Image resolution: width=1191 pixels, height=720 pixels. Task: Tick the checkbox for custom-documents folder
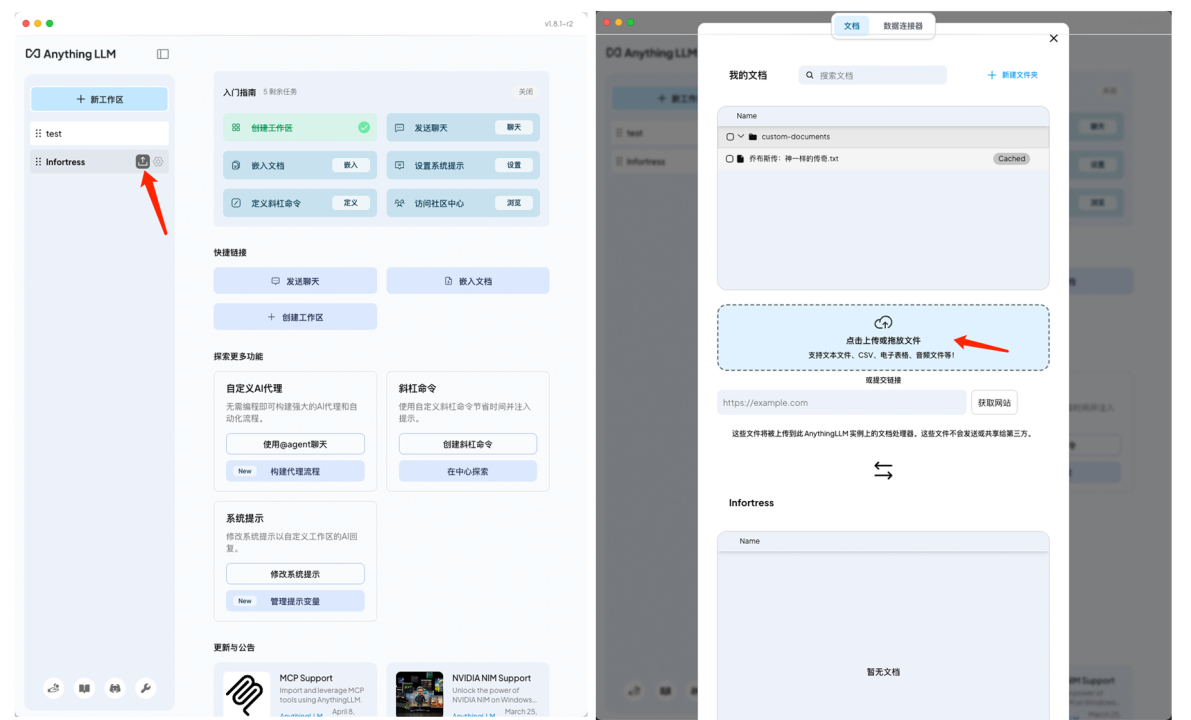[x=730, y=137]
